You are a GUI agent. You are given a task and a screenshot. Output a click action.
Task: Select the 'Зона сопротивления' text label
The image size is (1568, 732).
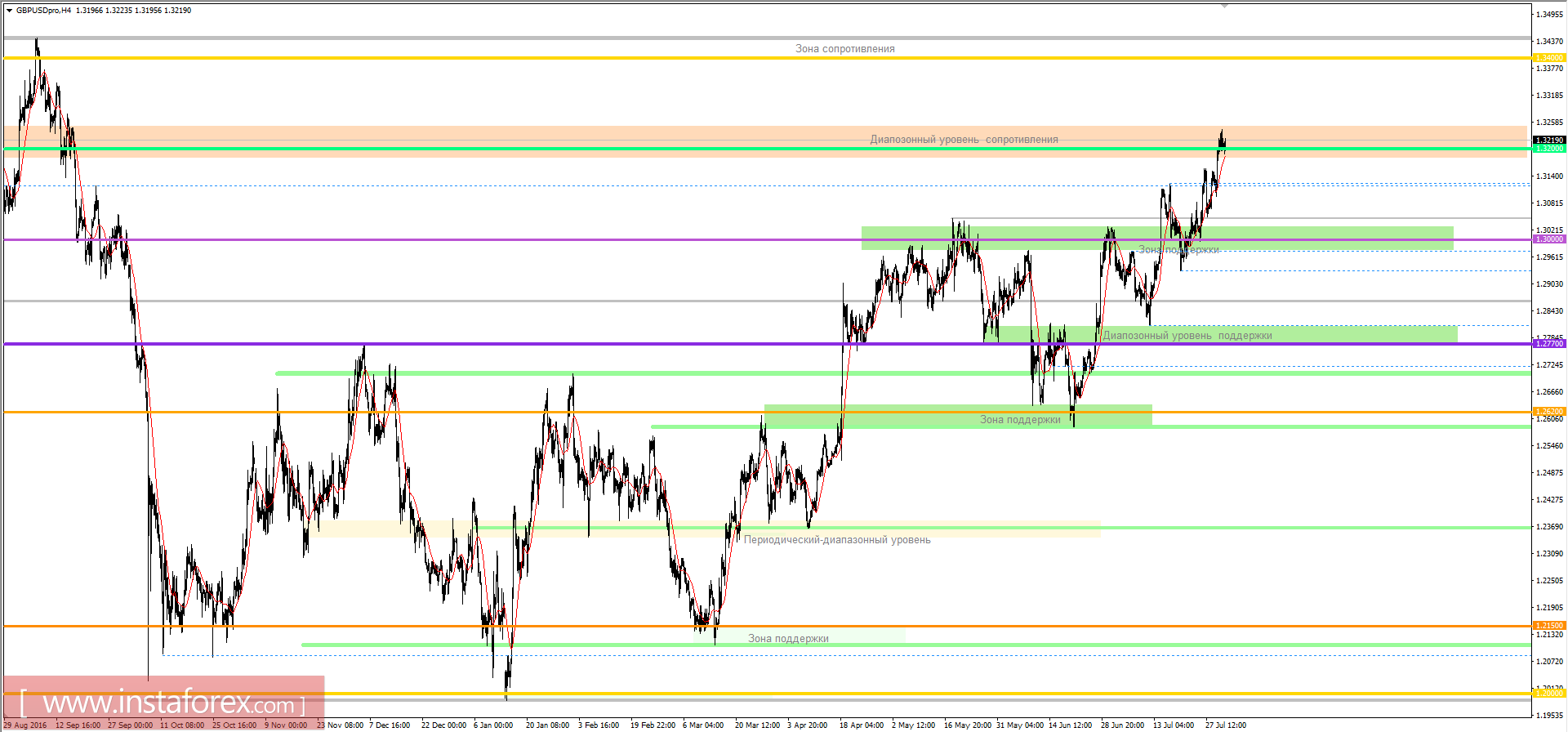[x=844, y=49]
